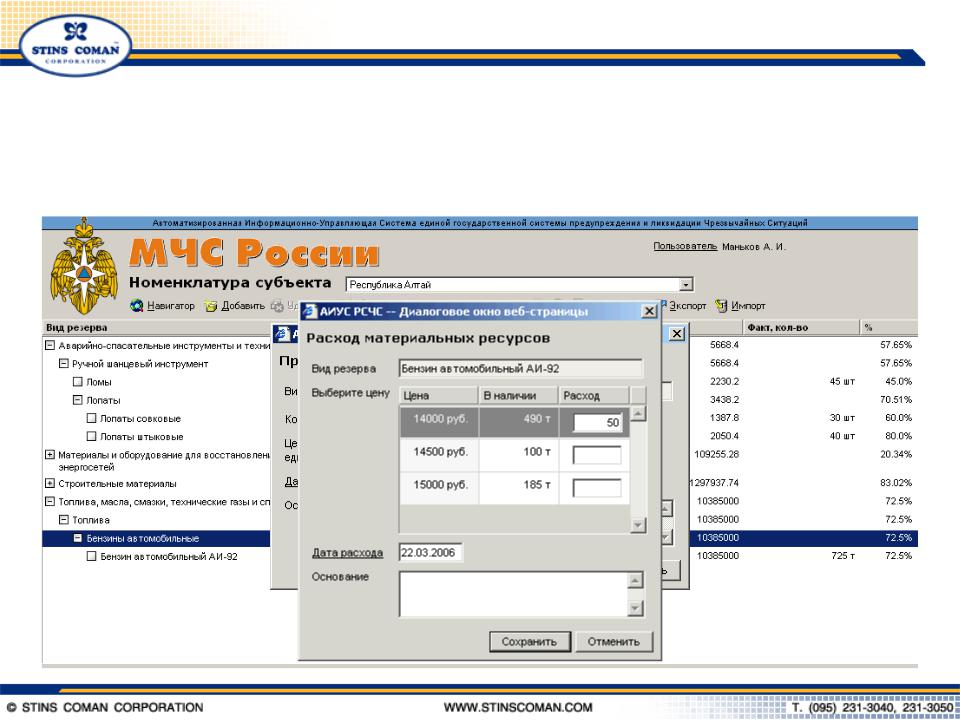Collapse the Топлива tree node
The width and height of the screenshot is (960, 720).
click(x=64, y=520)
